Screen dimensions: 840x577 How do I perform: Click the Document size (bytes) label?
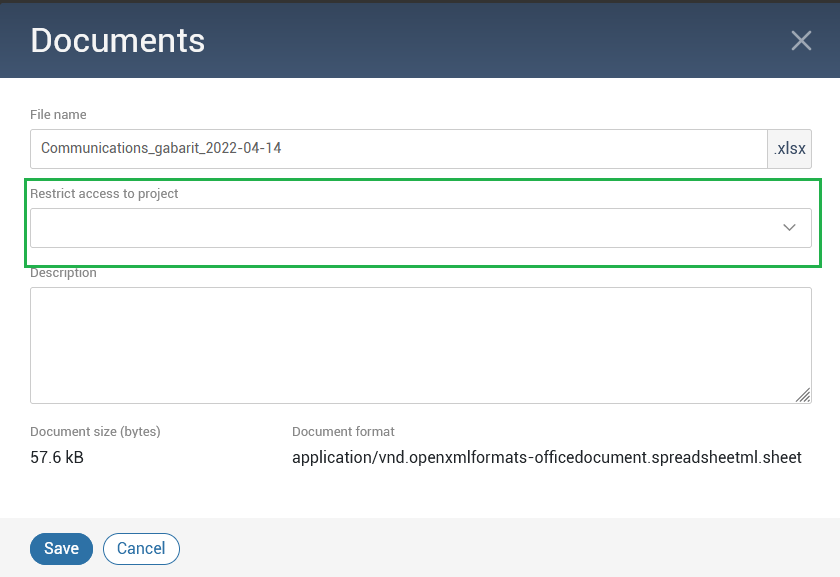pyautogui.click(x=95, y=432)
